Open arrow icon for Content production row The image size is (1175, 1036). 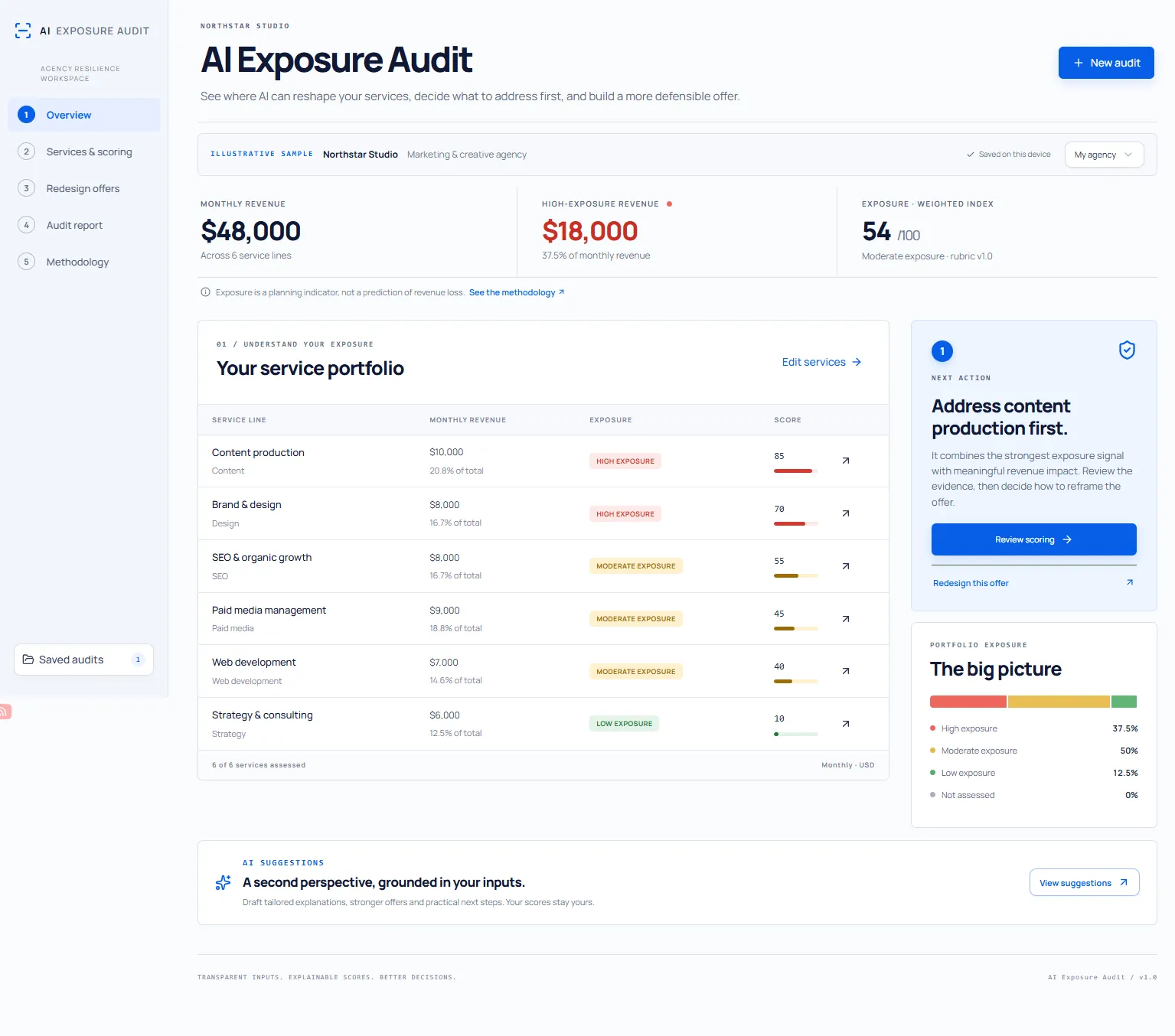pos(846,461)
